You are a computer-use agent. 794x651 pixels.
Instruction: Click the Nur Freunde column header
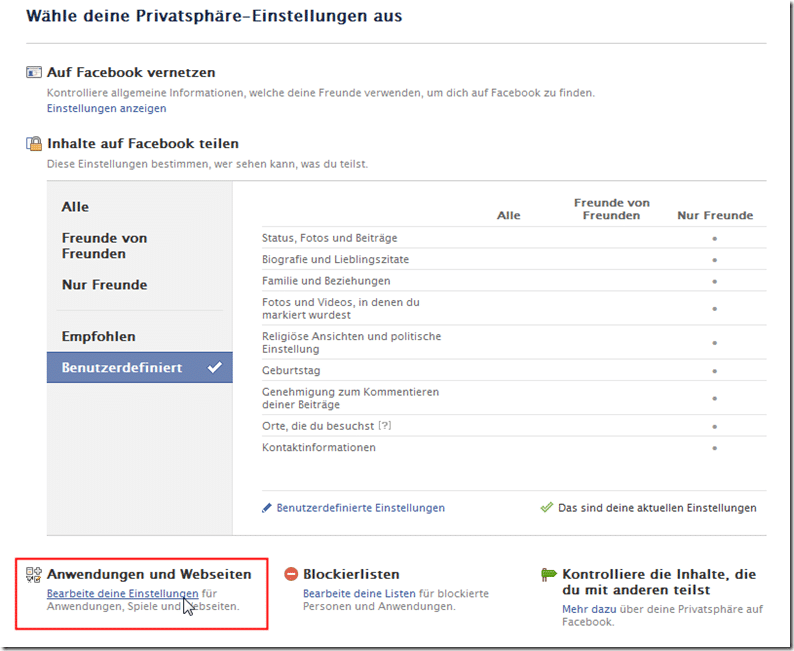(715, 215)
